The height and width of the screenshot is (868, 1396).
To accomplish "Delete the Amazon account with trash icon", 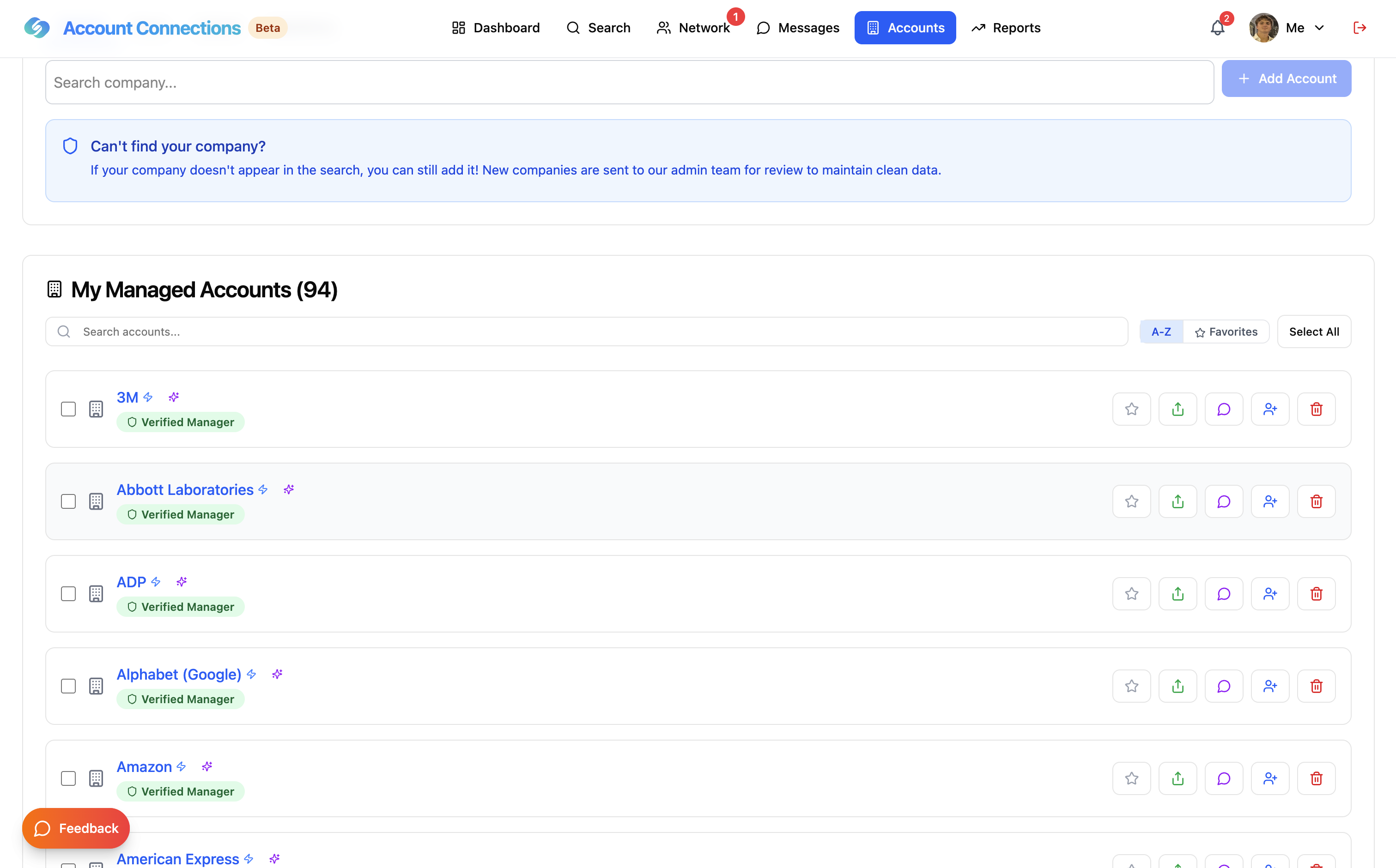I will [1316, 778].
